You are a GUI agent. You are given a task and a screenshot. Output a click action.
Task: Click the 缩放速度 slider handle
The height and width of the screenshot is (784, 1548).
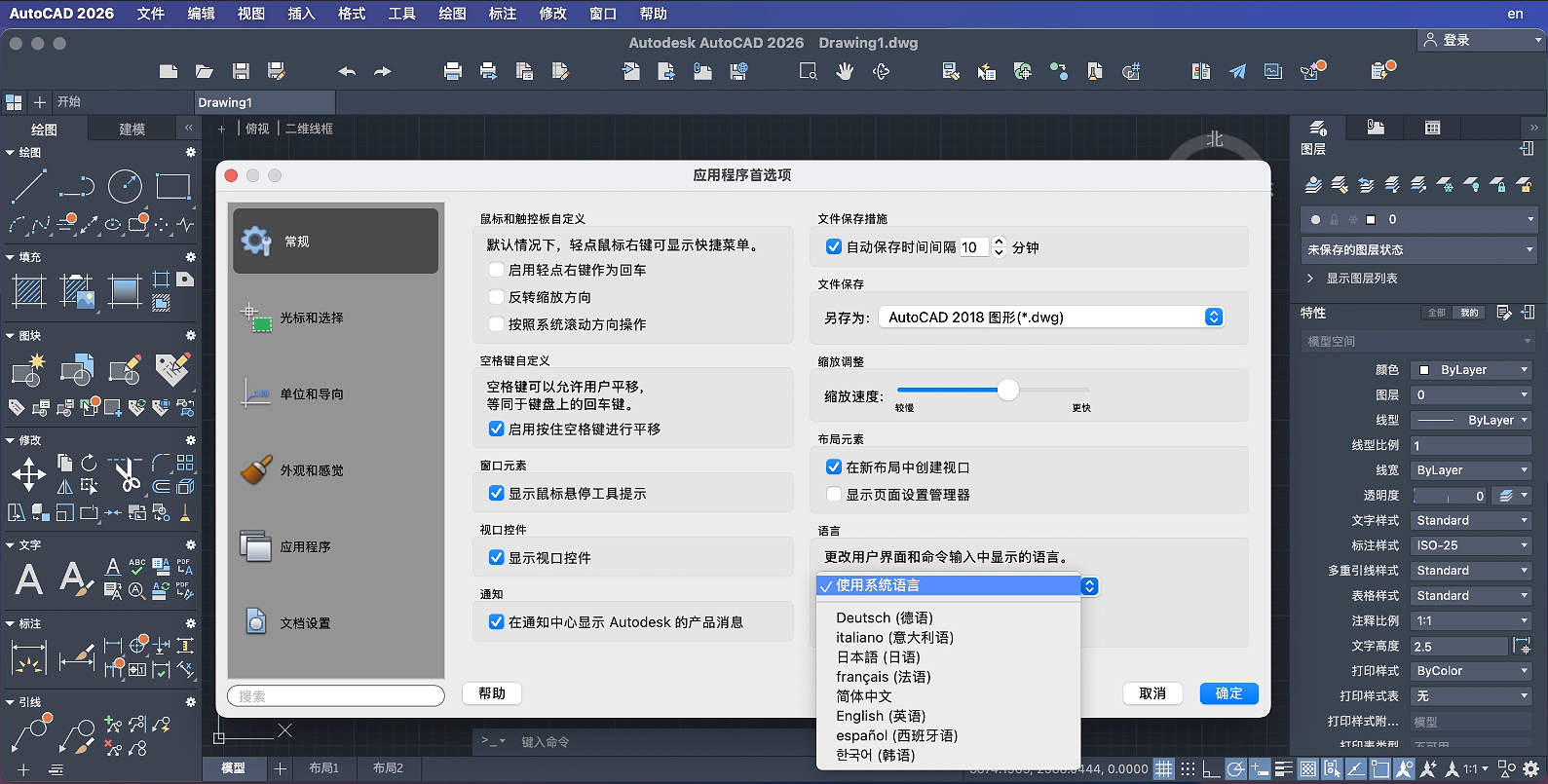click(x=1008, y=391)
